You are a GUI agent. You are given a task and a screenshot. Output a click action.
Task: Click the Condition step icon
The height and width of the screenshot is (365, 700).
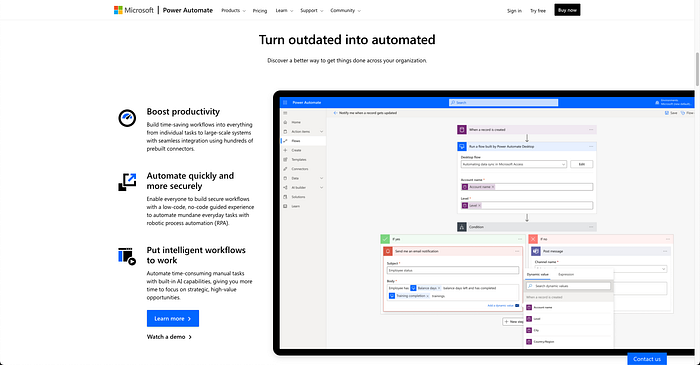click(x=462, y=227)
